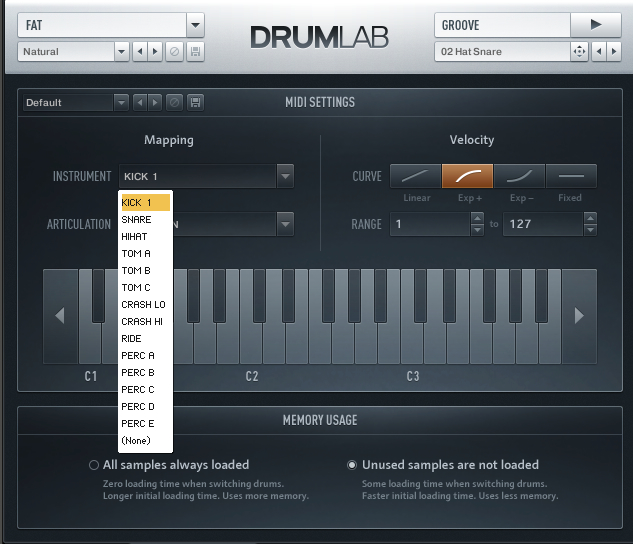Click the drag-MIDI crosshair icon beside 02 Hat Snare
633x544 pixels.
(579, 52)
